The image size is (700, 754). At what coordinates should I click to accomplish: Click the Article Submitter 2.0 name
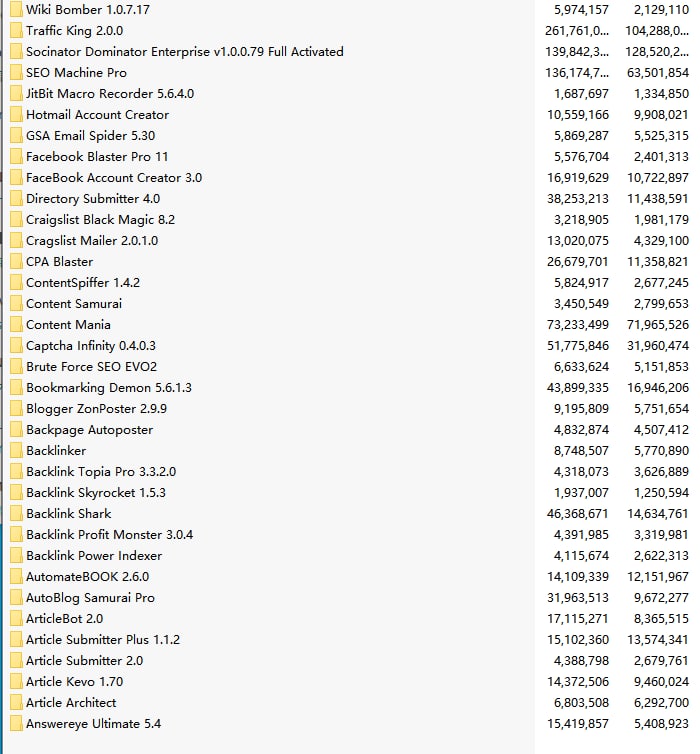click(85, 660)
